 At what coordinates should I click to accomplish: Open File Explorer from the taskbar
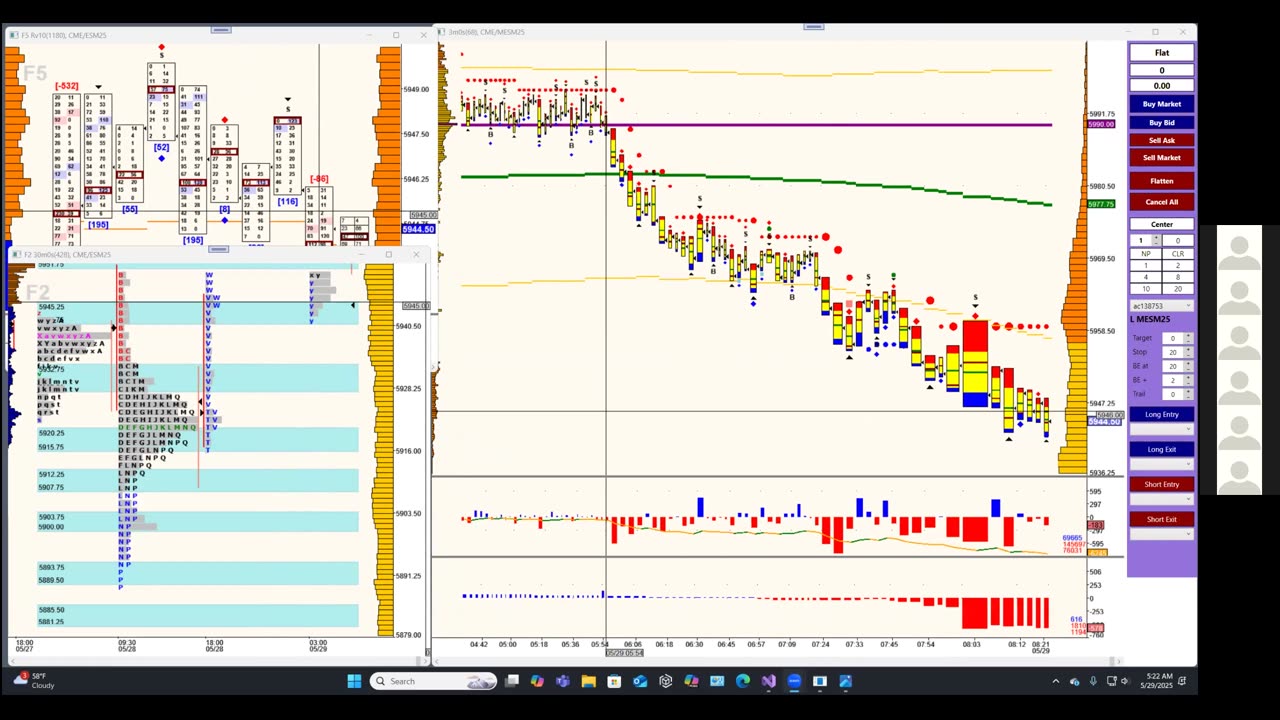coord(588,681)
